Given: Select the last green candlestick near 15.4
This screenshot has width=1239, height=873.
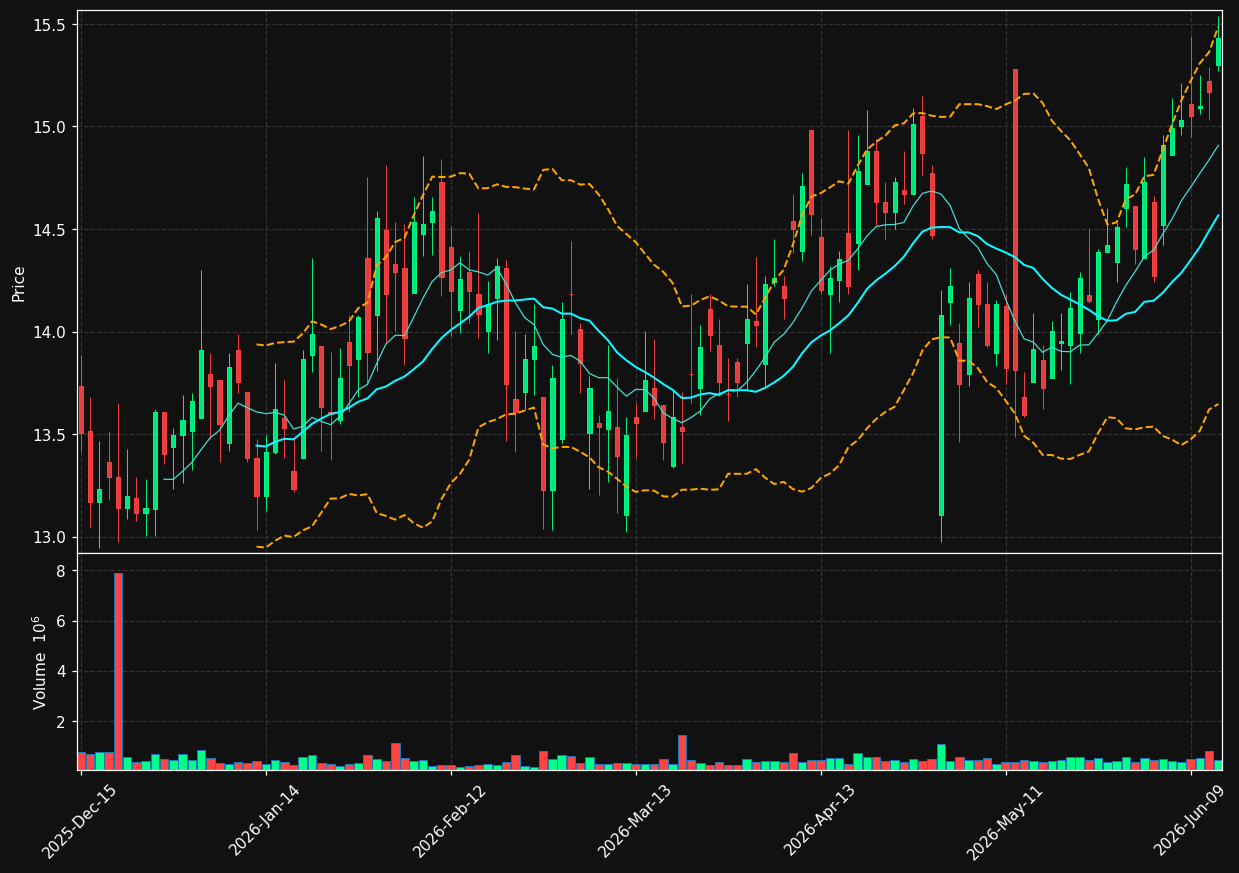Looking at the screenshot, I should click(1218, 52).
